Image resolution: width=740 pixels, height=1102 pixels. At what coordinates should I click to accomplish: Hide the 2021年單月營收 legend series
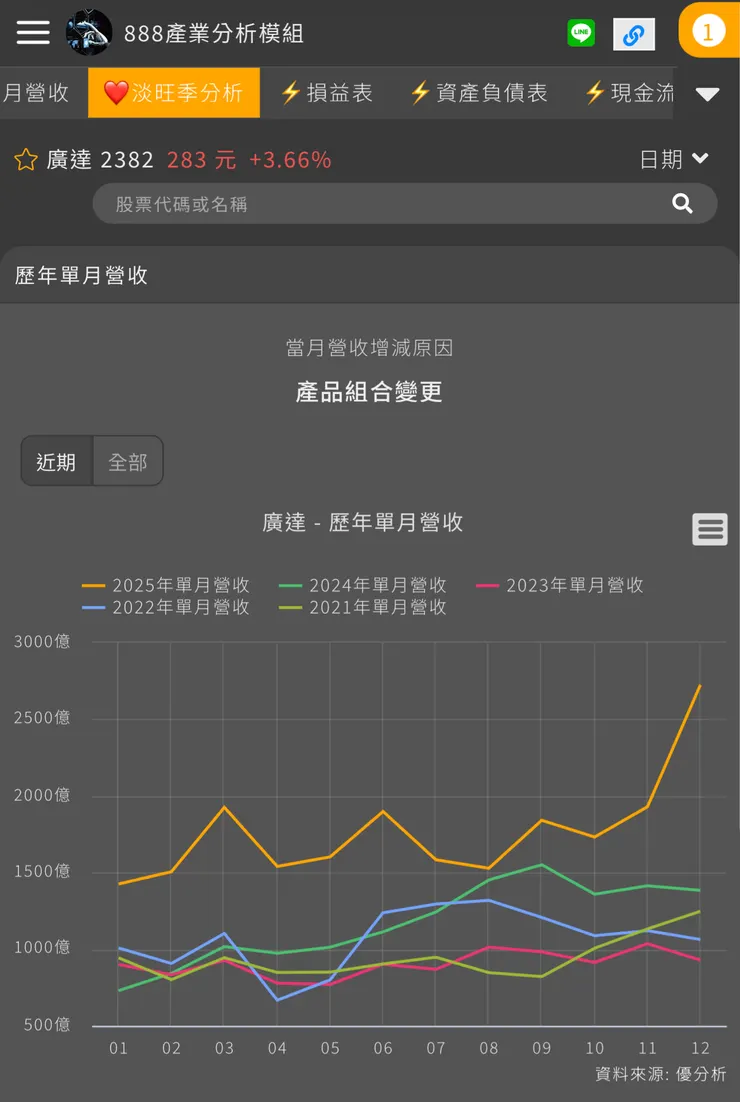tap(363, 607)
